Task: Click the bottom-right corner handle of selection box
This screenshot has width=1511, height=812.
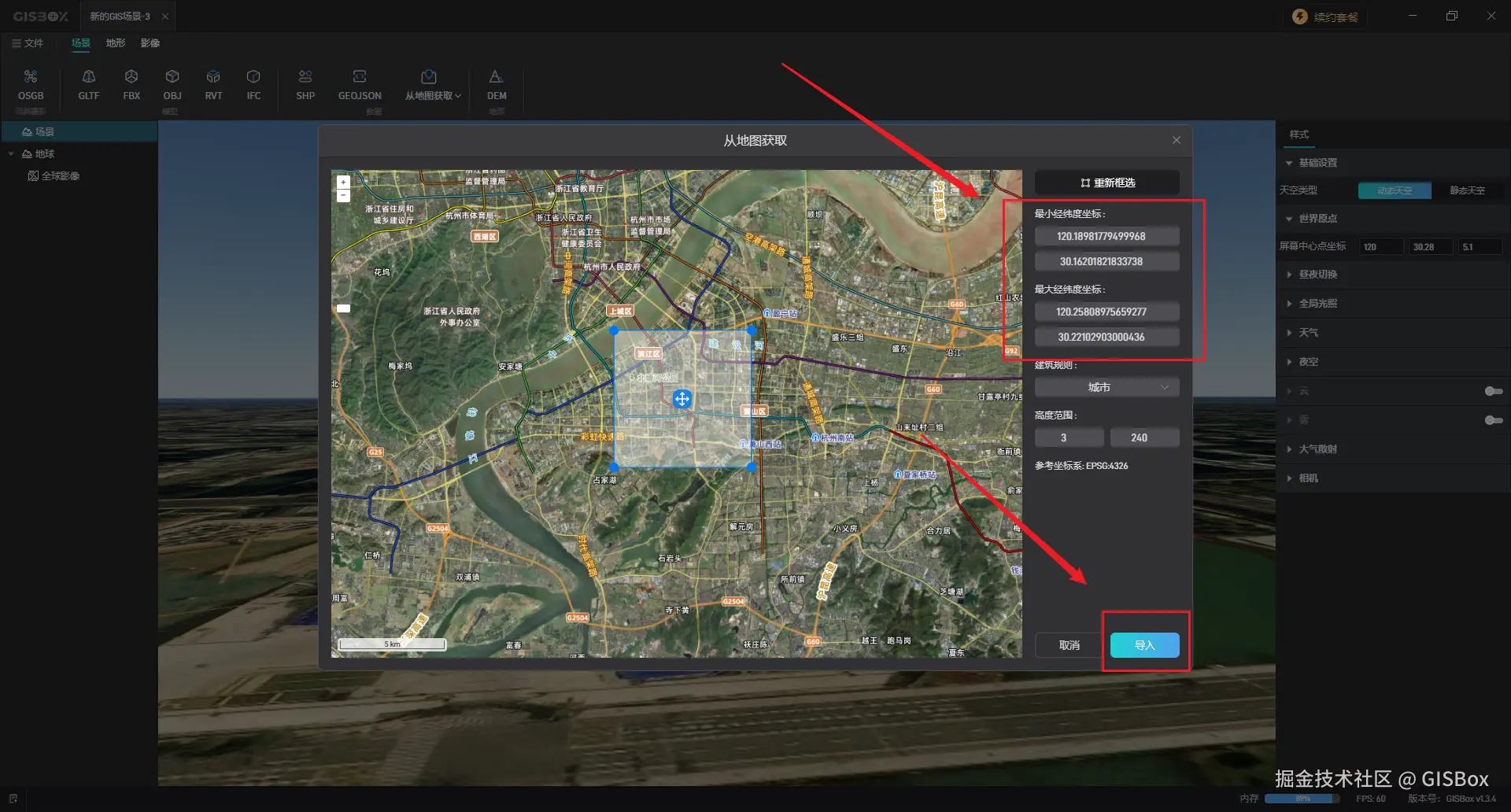Action: pyautogui.click(x=752, y=467)
